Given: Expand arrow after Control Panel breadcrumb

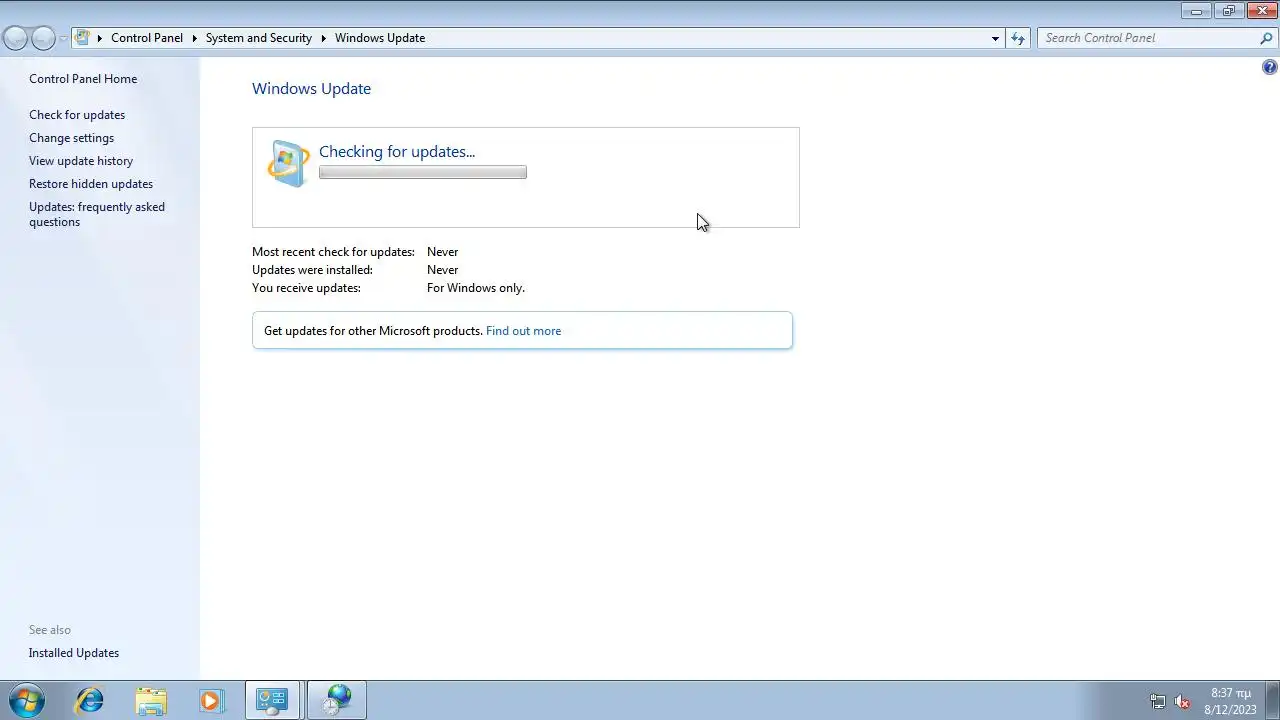Looking at the screenshot, I should coord(194,38).
